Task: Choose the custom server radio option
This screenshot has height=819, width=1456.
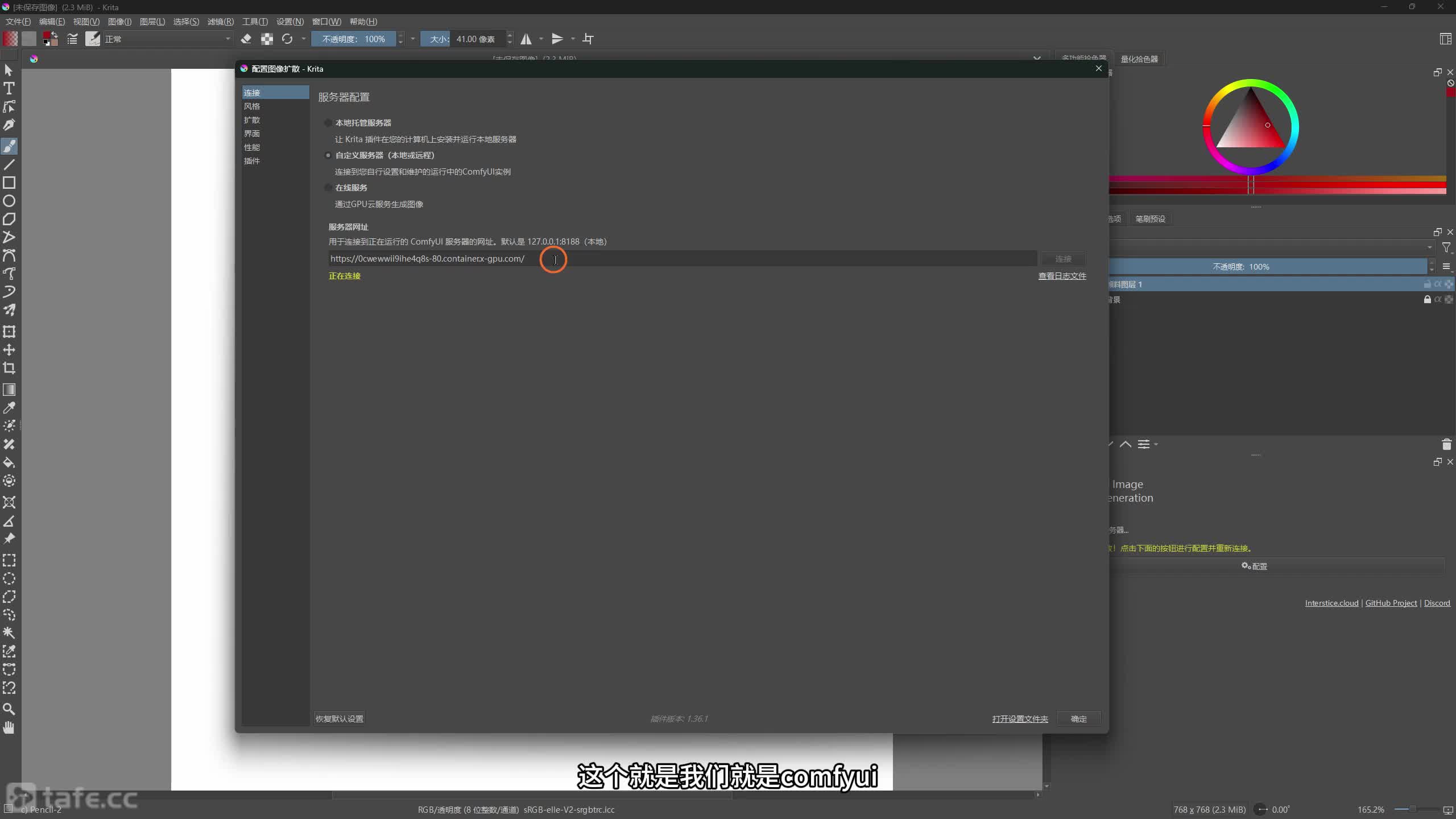Action: click(328, 155)
